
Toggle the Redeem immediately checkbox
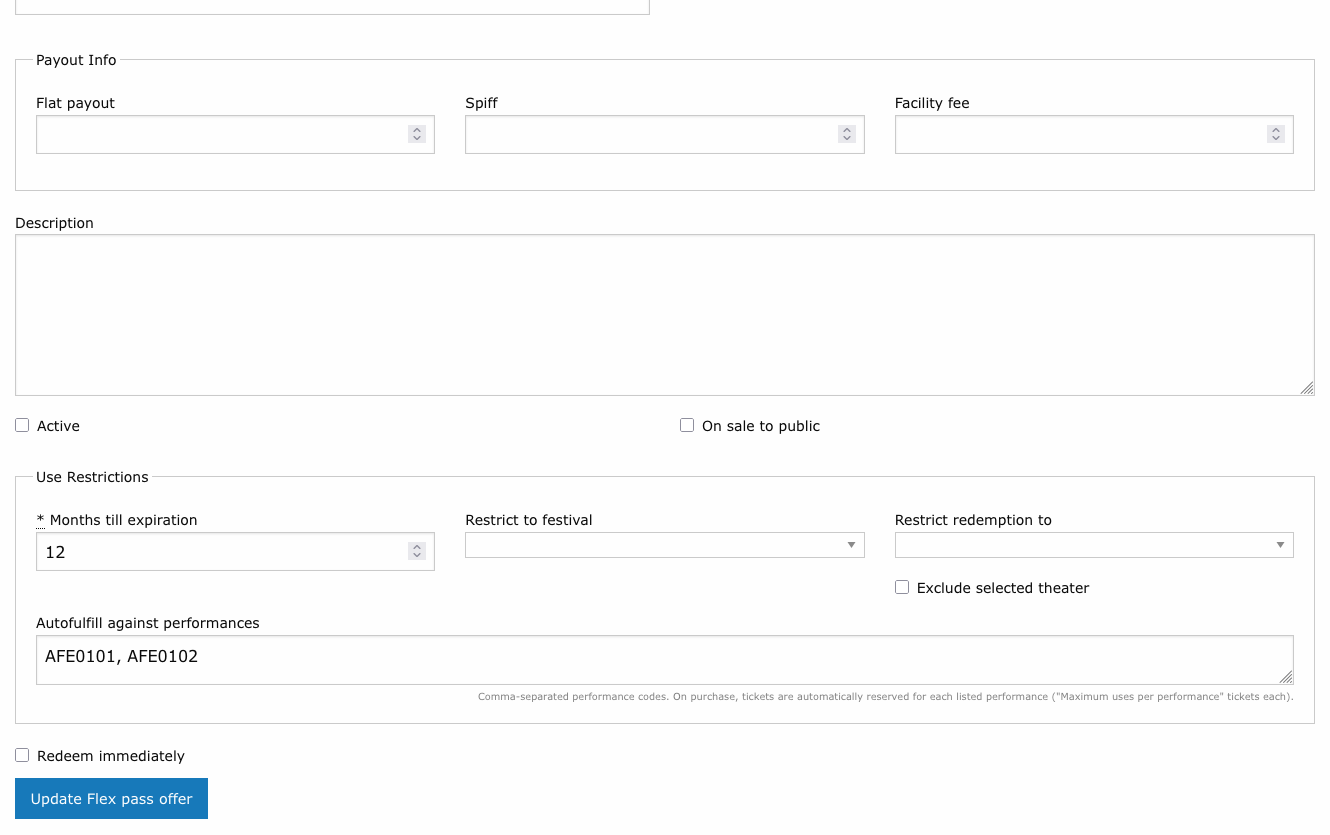[22, 755]
